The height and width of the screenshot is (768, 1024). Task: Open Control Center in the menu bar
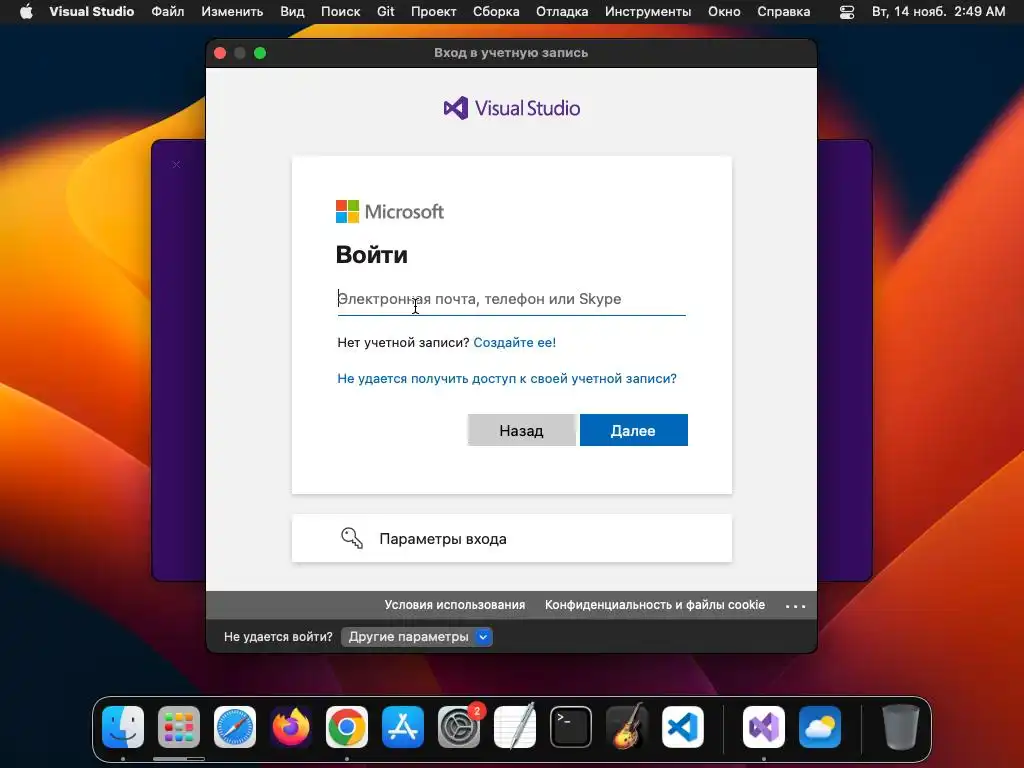[x=846, y=12]
